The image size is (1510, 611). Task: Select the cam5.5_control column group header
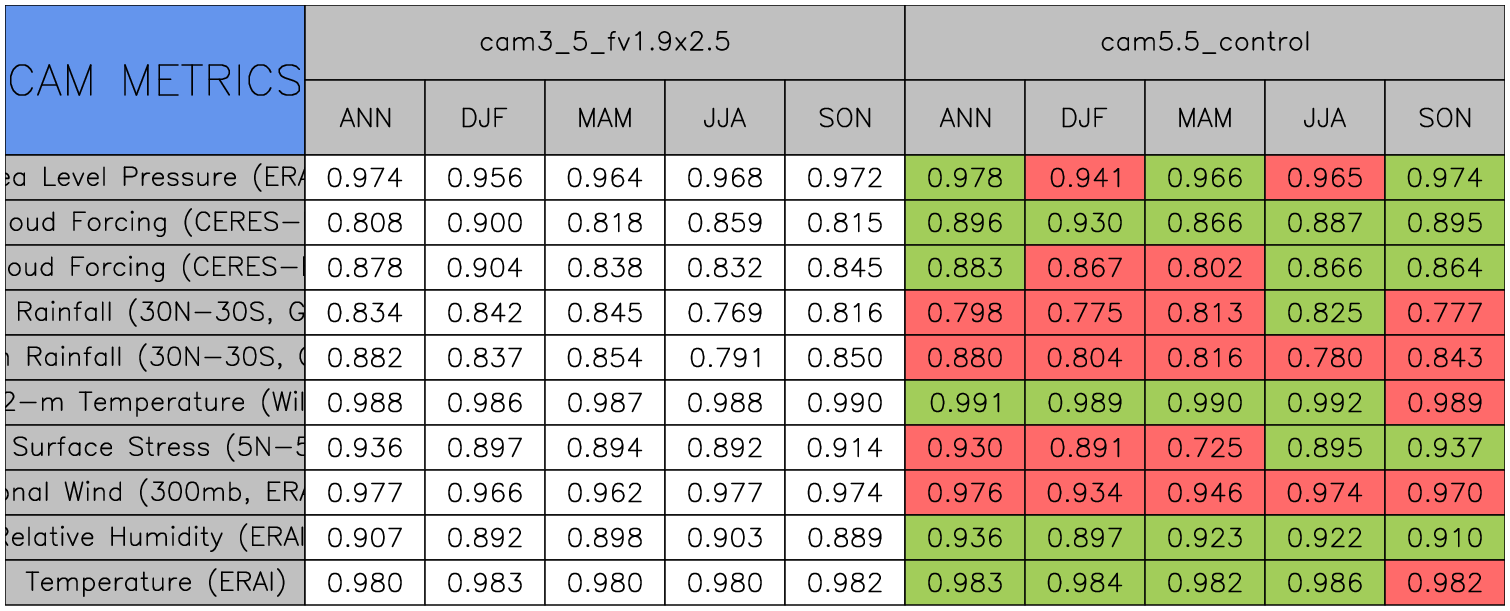coord(1205,42)
